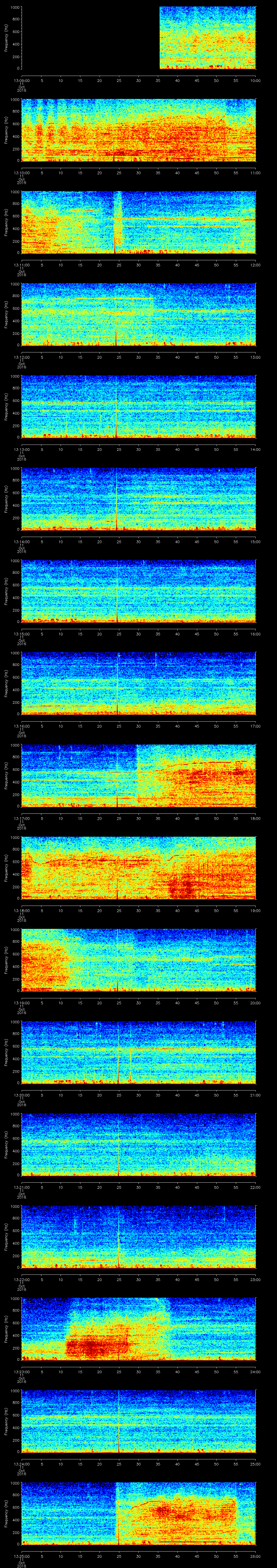Image resolution: width=277 pixels, height=1568 pixels.
Task: Pick the '13:16:00' time axis label
Action: coord(21,726)
